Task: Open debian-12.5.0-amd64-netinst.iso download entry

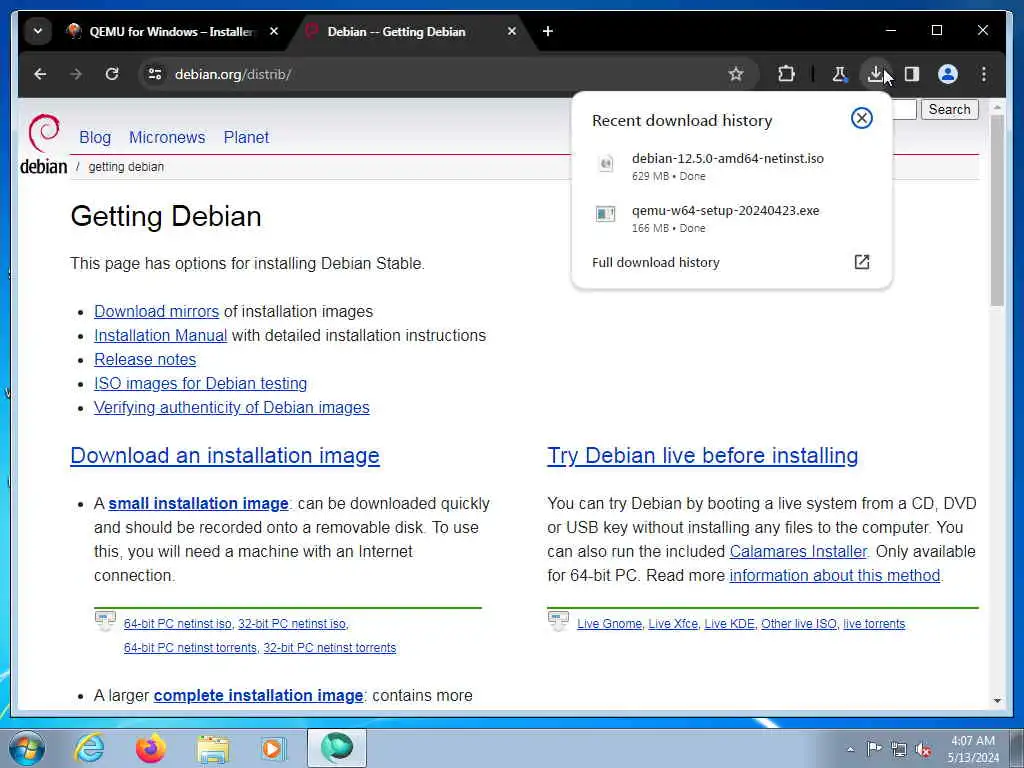Action: pyautogui.click(x=731, y=167)
